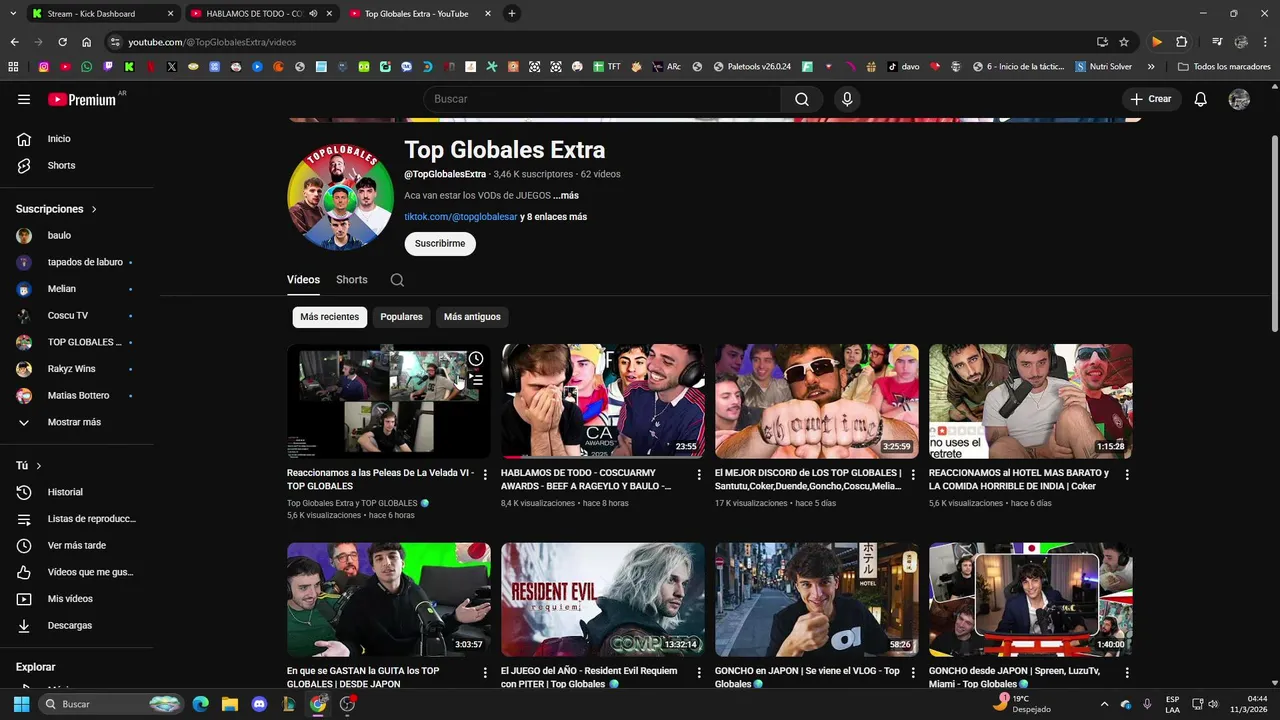The height and width of the screenshot is (720, 1280).
Task: Open options for REACCIONAMOS al HOTEL video
Action: [1127, 475]
